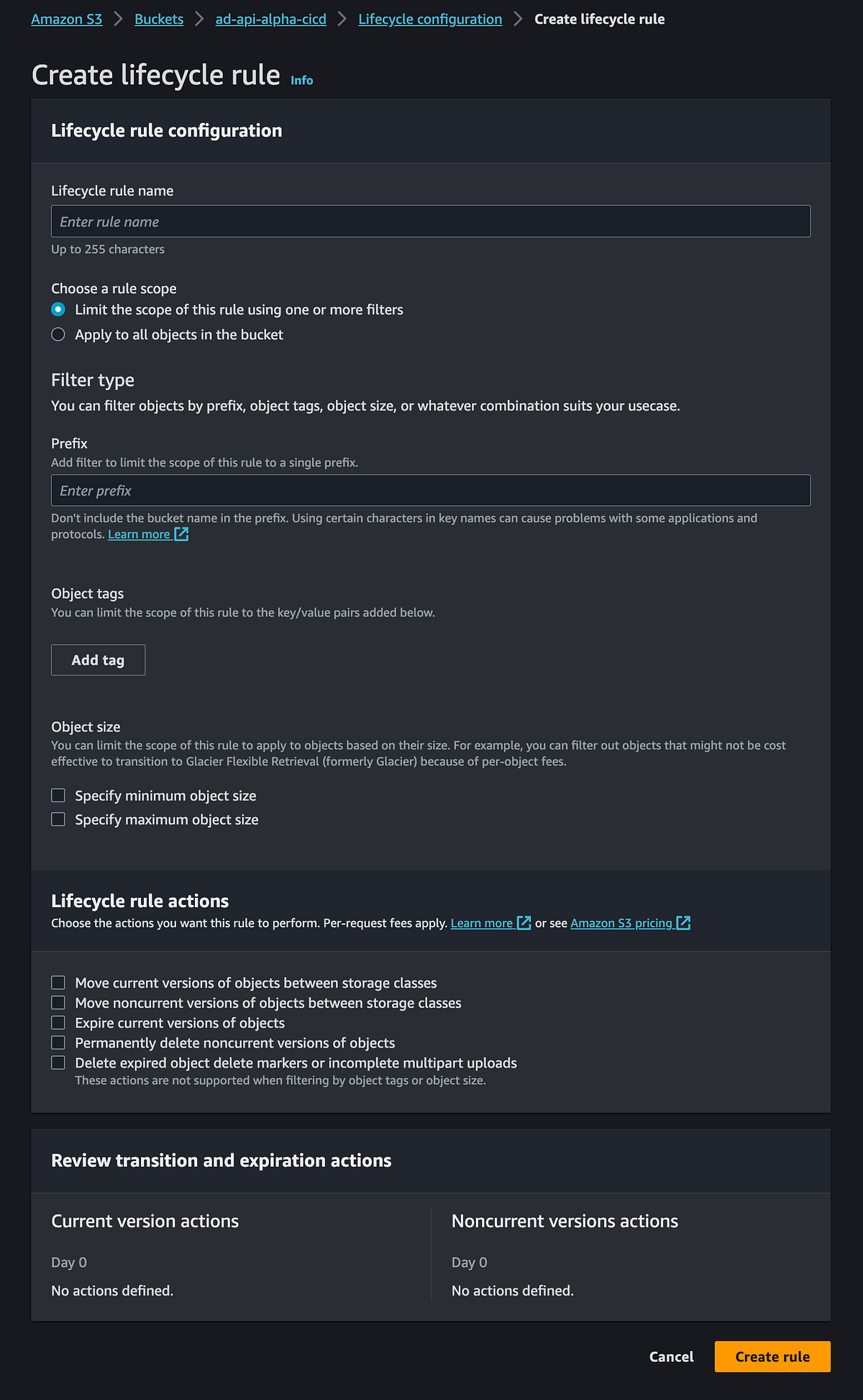Click the Info link next to page title
The width and height of the screenshot is (863, 1400).
tap(301, 80)
